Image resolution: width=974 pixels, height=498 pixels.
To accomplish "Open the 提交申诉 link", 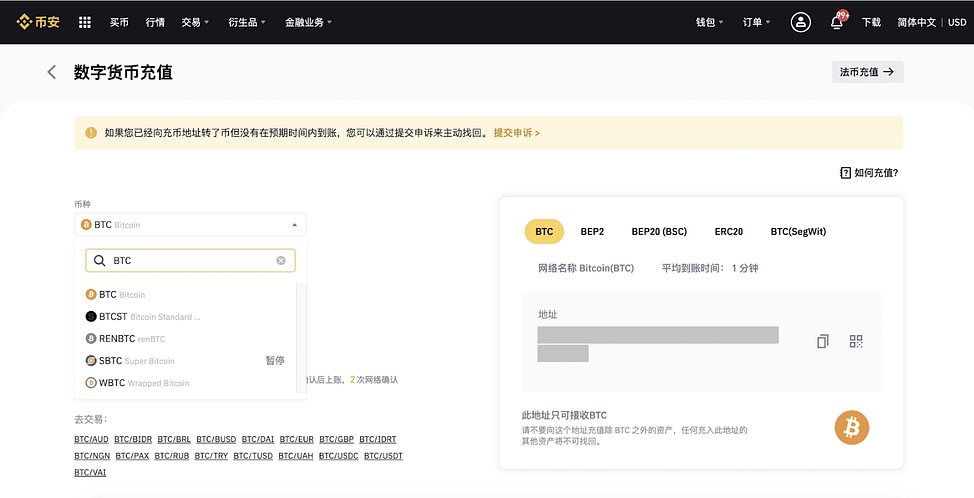I will (516, 133).
